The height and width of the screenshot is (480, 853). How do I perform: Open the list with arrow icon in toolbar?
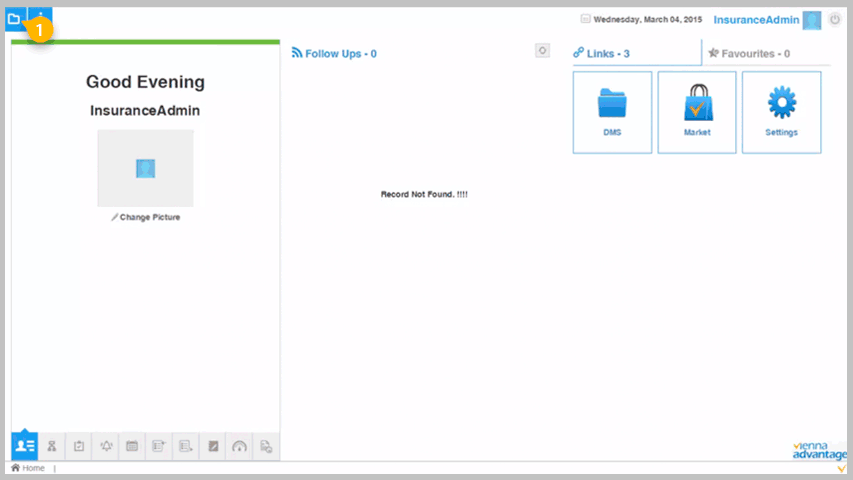pos(186,446)
